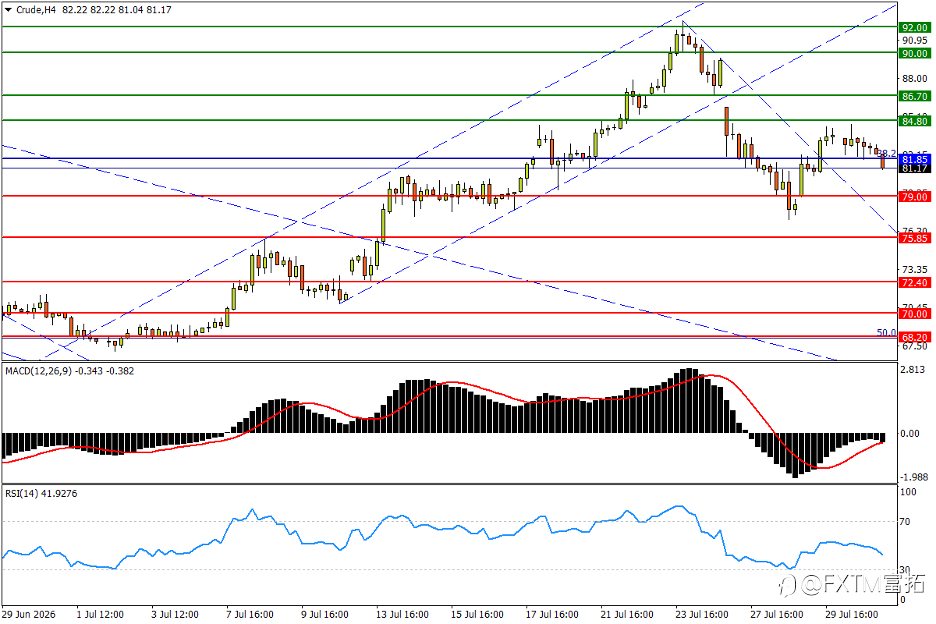Image resolution: width=936 pixels, height=624 pixels.
Task: Click the 29 Jun 2026 date label
Action: 29,614
